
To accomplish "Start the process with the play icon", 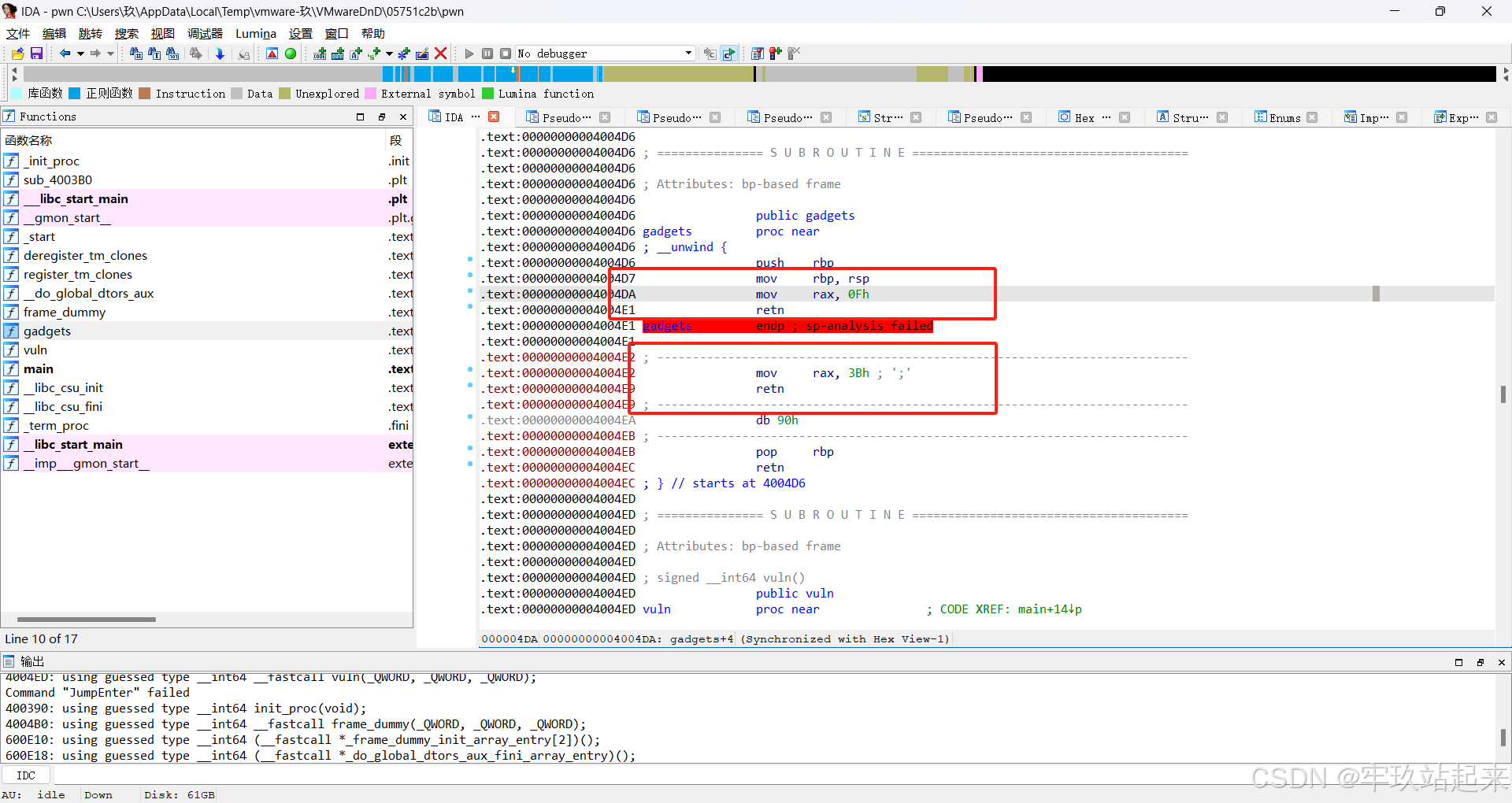I will point(469,54).
